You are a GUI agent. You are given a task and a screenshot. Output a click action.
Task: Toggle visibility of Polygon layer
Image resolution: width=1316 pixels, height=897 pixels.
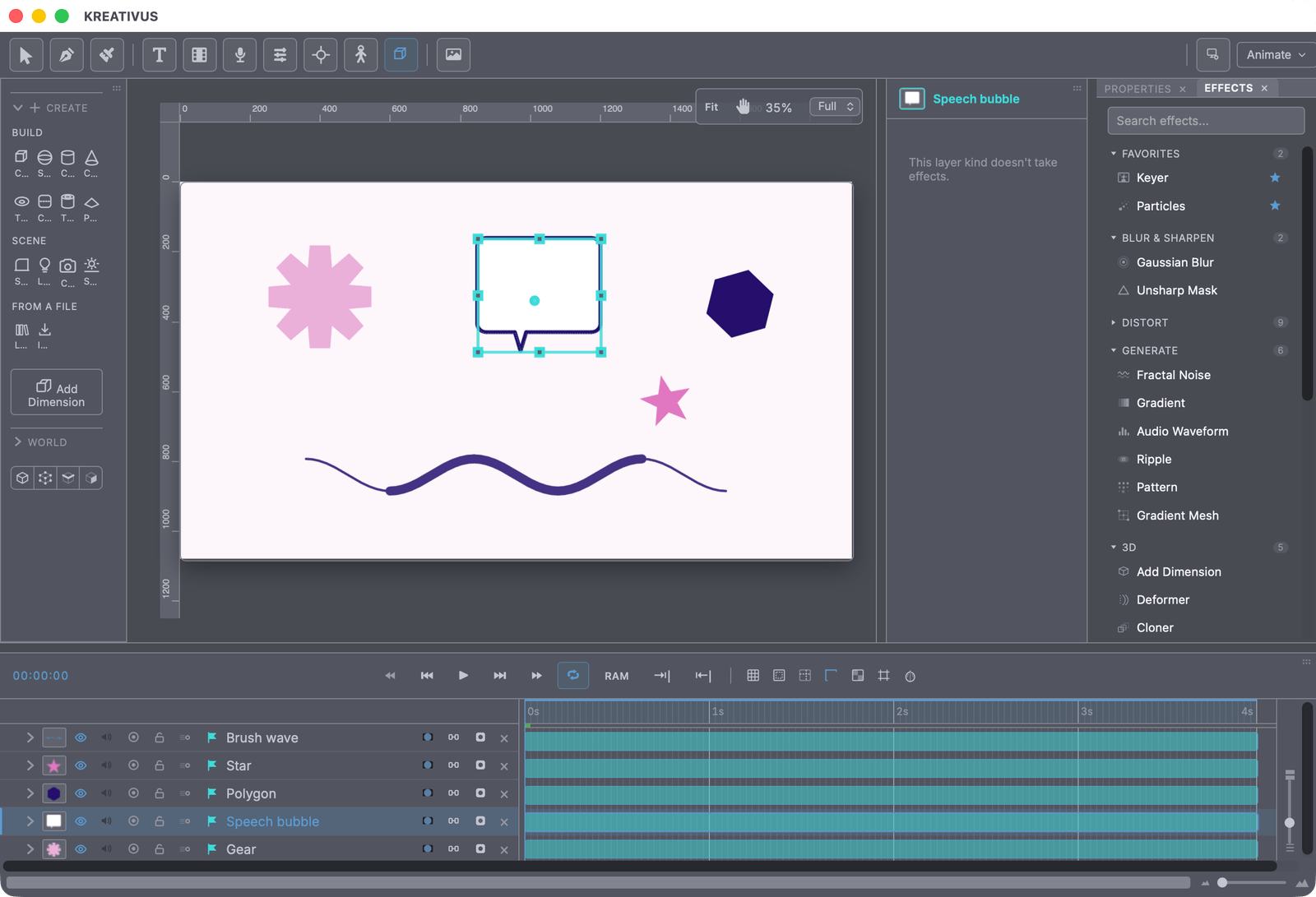(81, 793)
